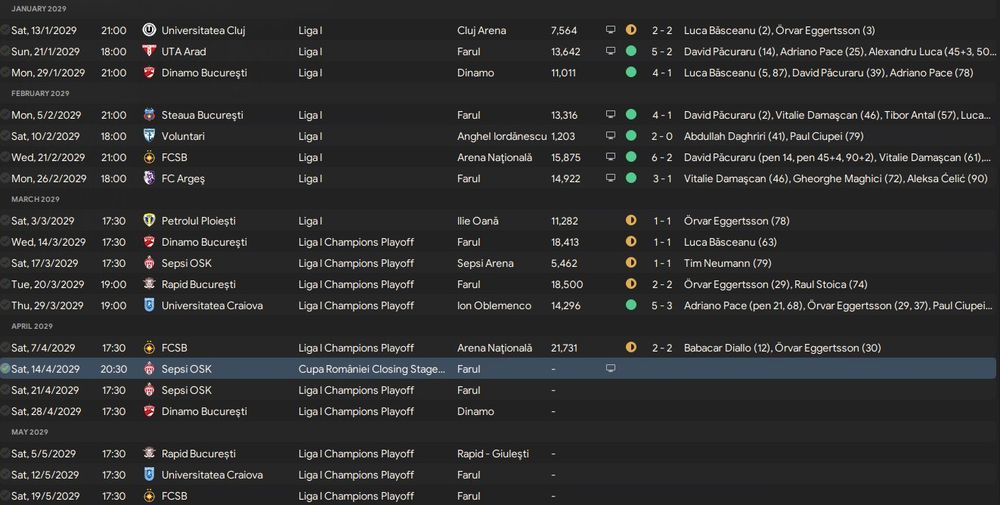
Task: Toggle the tick circle beside Sat, 21/4/2029
Action: tap(5, 390)
